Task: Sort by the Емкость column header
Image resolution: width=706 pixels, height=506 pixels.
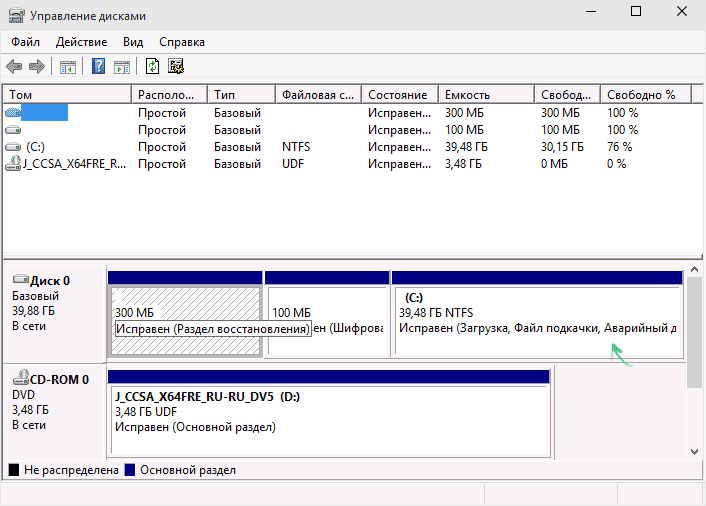Action: coord(487,95)
